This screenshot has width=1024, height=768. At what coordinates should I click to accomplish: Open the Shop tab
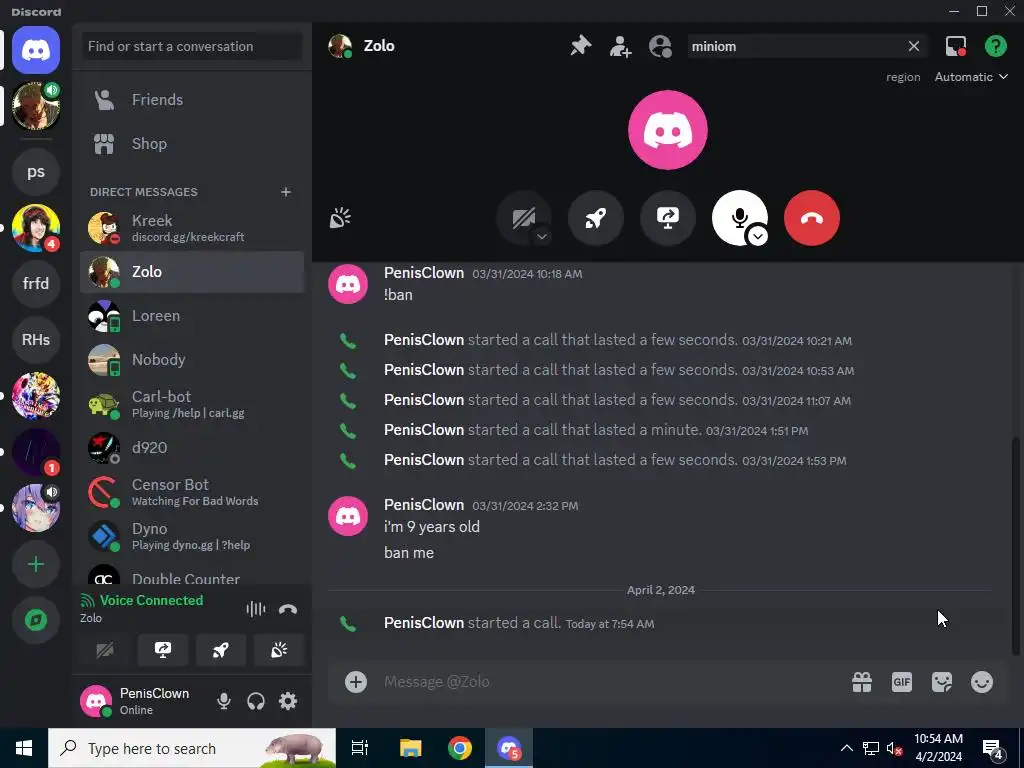pyautogui.click(x=192, y=144)
